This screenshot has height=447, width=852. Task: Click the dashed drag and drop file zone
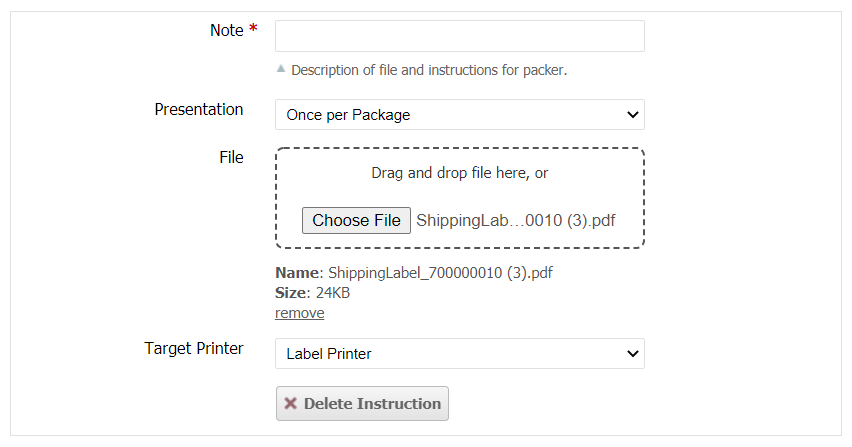tap(459, 172)
